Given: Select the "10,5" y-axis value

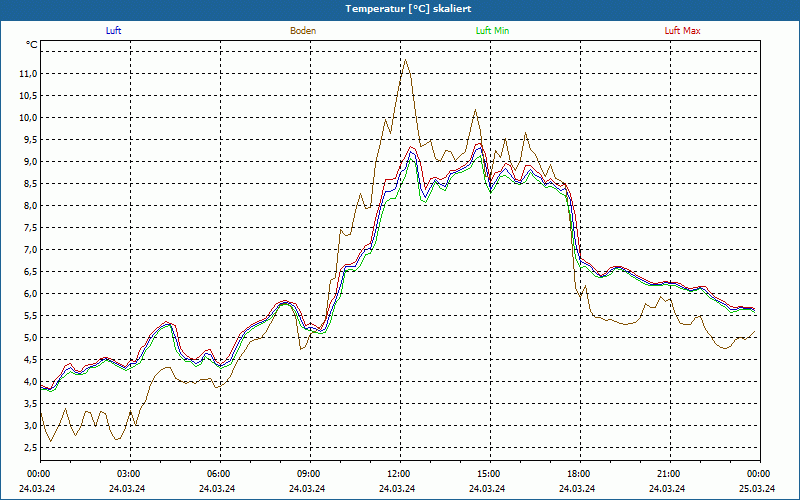Looking at the screenshot, I should tap(29, 95).
